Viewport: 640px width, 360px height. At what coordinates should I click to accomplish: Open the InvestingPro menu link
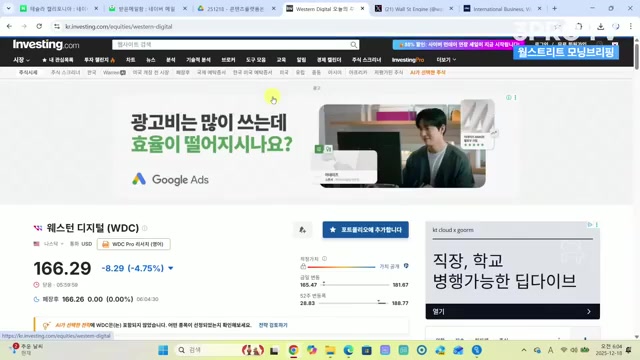click(408, 60)
